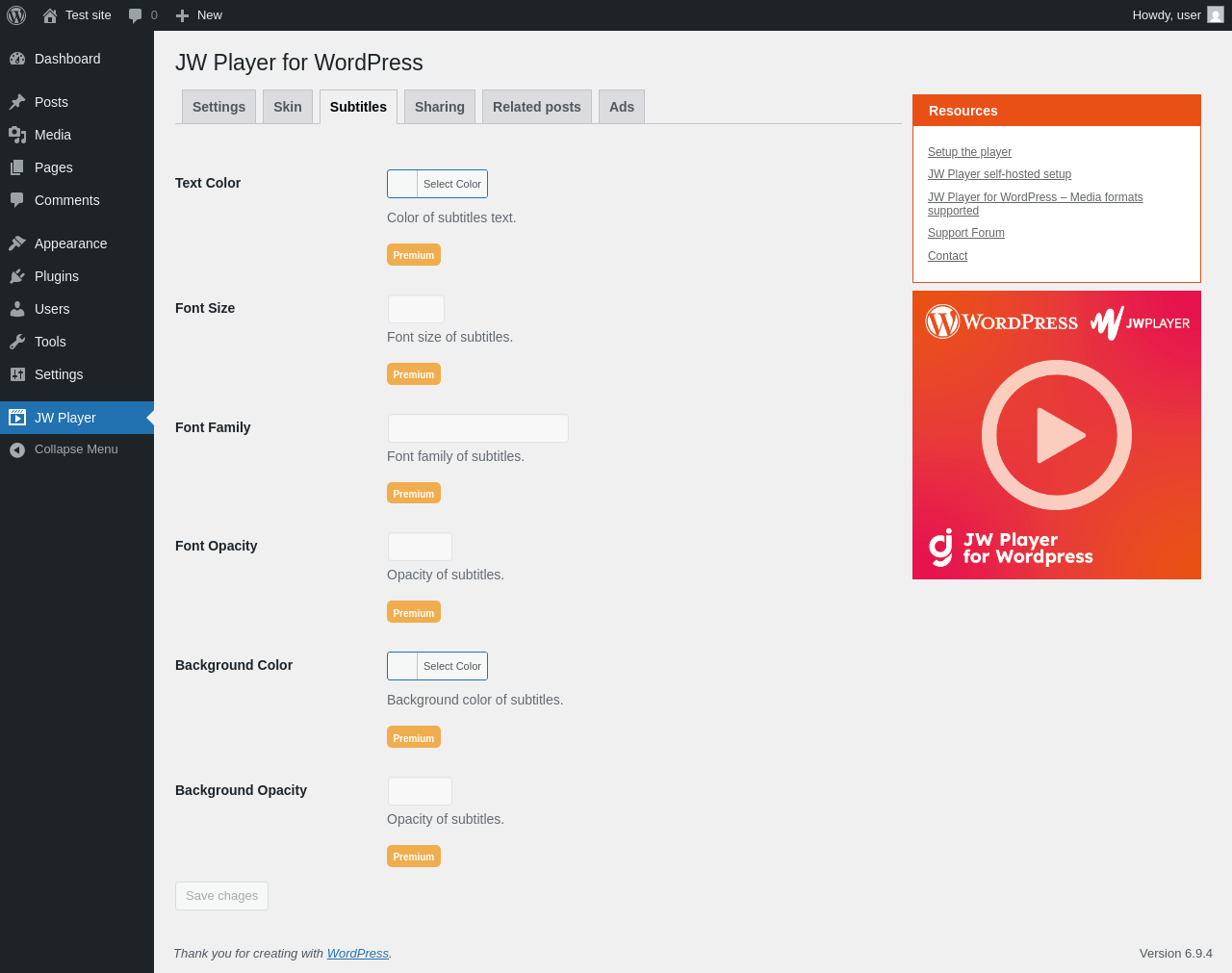Click Premium badge under Text Color
Screen dimensions: 1232x973
click(x=414, y=255)
